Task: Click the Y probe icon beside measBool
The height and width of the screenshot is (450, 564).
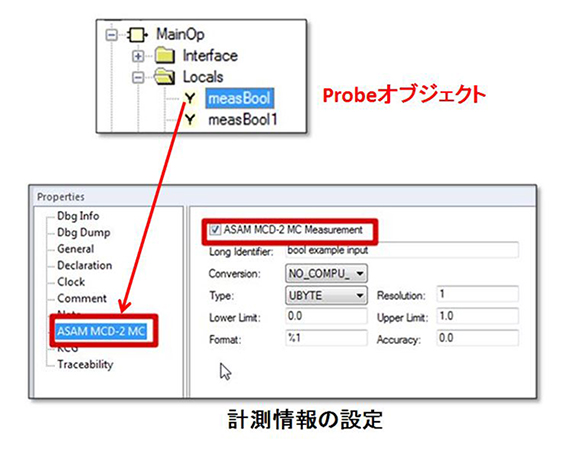Action: click(x=190, y=98)
